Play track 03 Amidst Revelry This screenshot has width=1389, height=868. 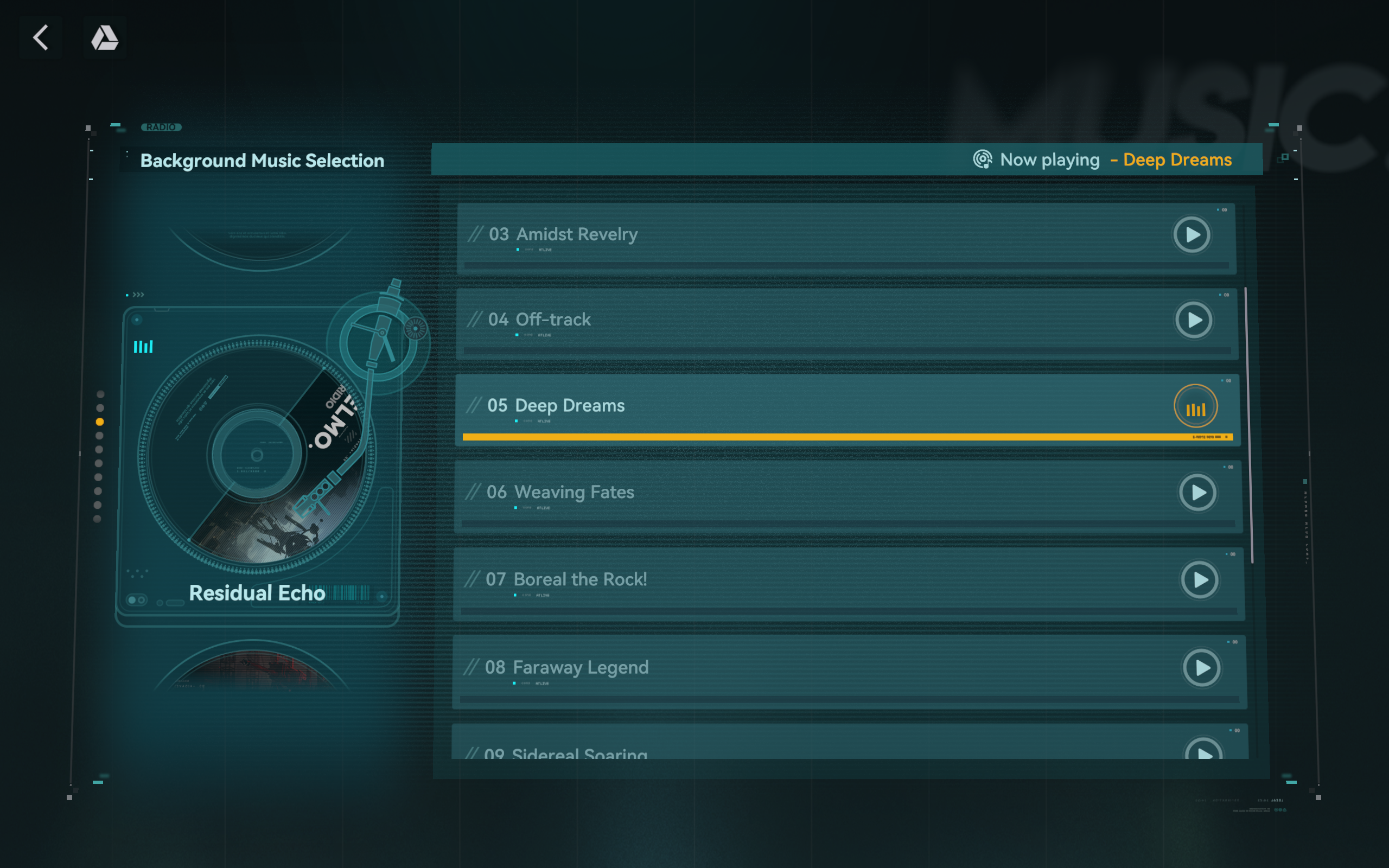(x=1192, y=234)
